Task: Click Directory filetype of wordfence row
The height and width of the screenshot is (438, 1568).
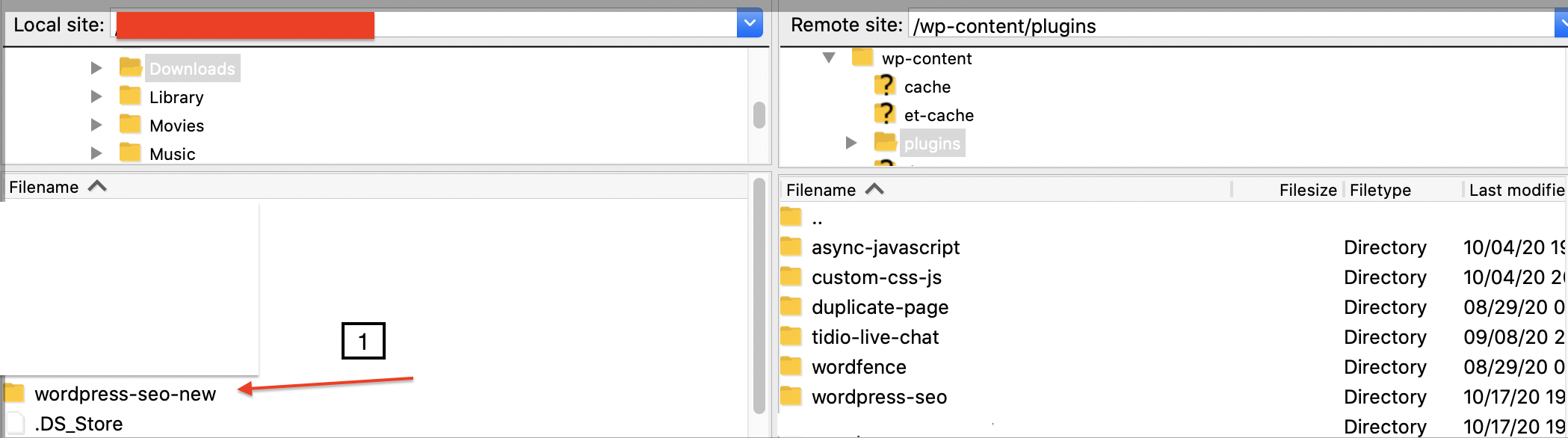Action: coord(1385,367)
